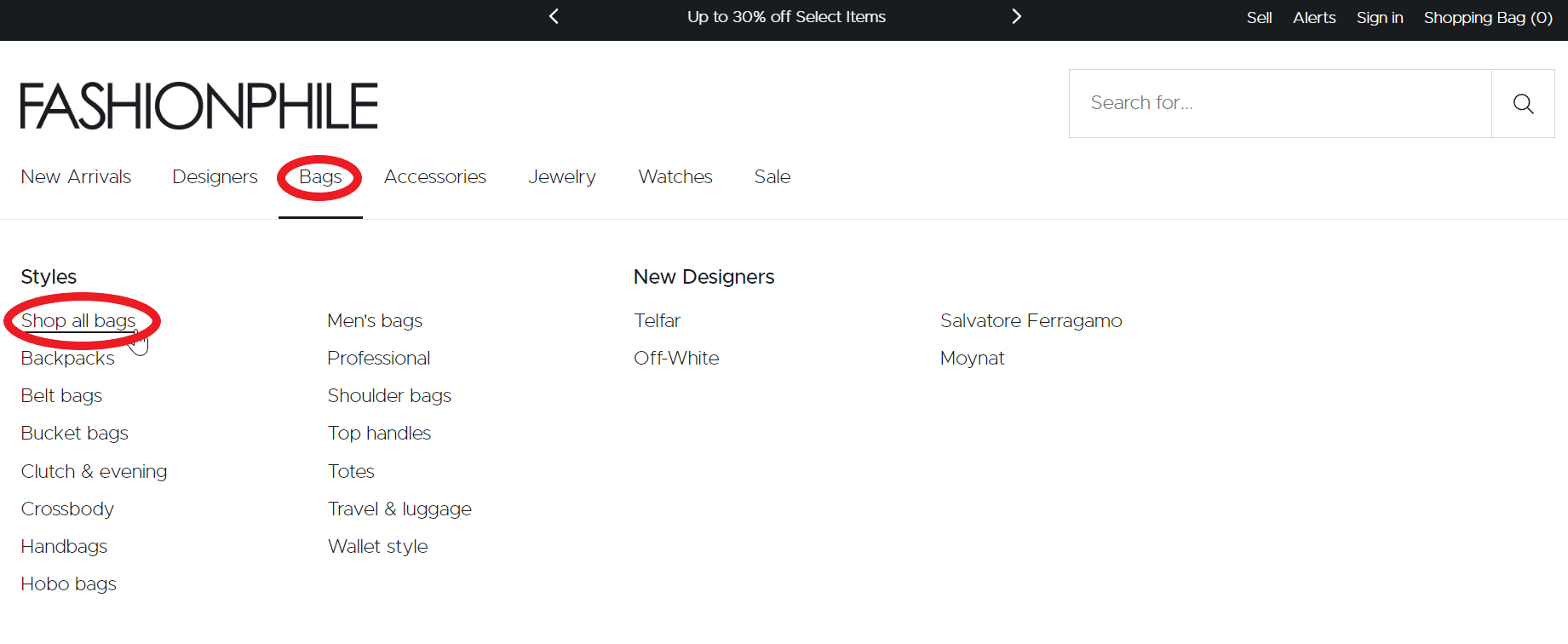This screenshot has height=644, width=1568.
Task: Open the Bags menu
Action: [x=320, y=176]
